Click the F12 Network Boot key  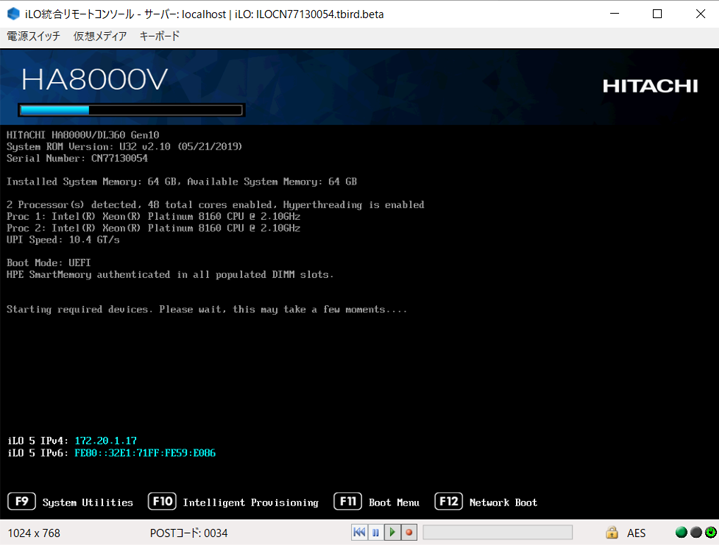449,501
